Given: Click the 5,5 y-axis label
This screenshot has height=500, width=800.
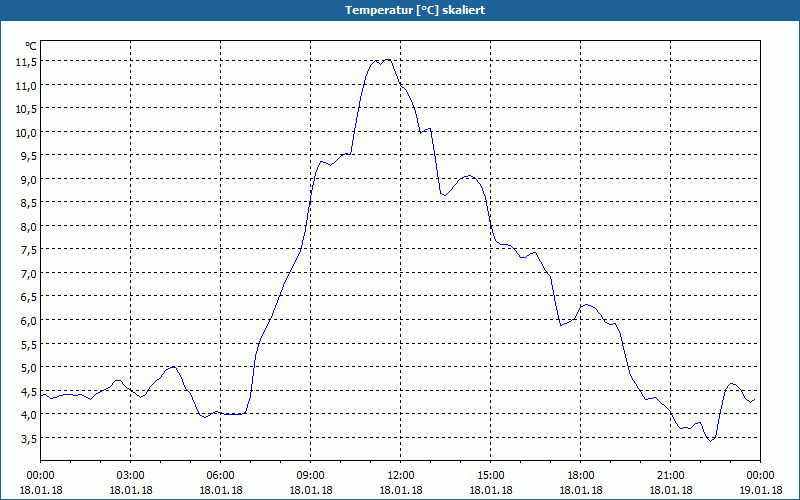Looking at the screenshot, I should 29,345.
